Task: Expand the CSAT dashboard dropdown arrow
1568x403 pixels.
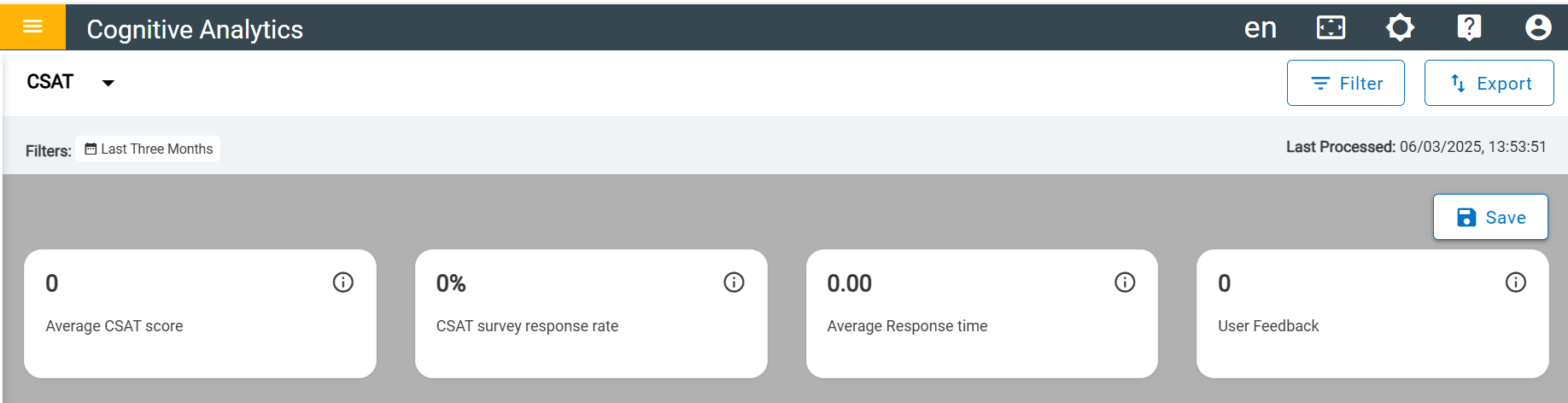Action: tap(108, 83)
